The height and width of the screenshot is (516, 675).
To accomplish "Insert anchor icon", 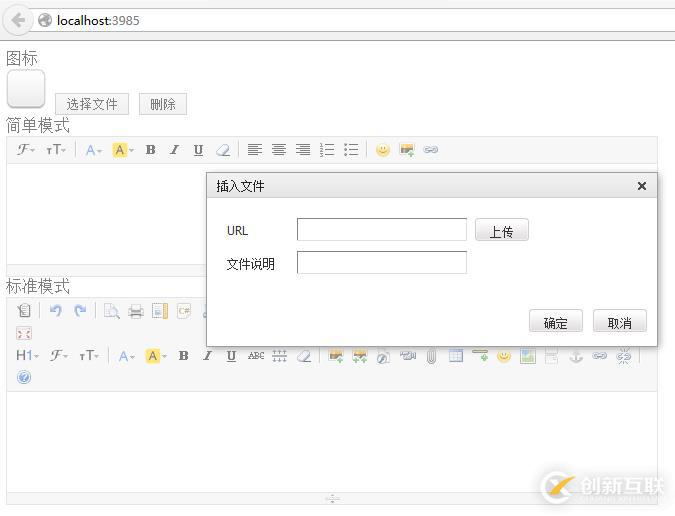I will pyautogui.click(x=576, y=355).
